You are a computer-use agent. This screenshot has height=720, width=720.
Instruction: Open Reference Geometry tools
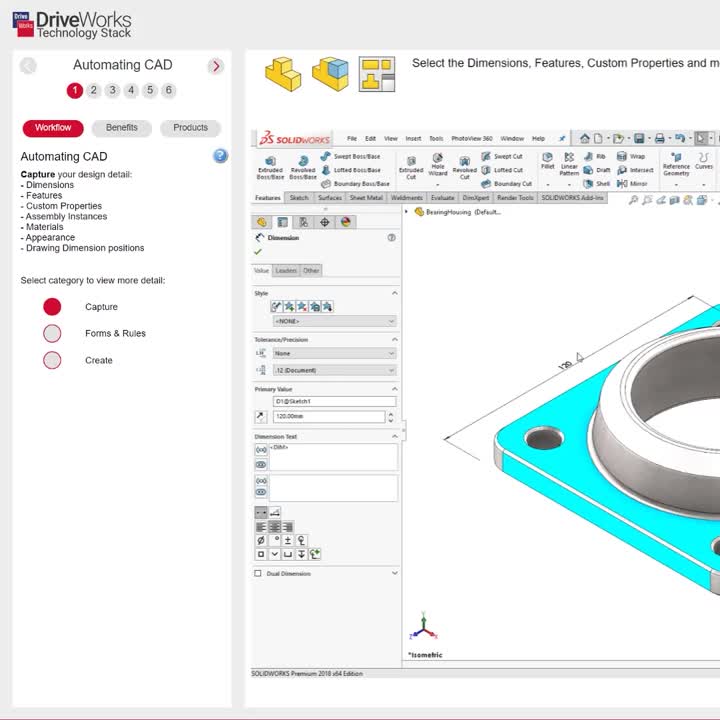tap(676, 164)
